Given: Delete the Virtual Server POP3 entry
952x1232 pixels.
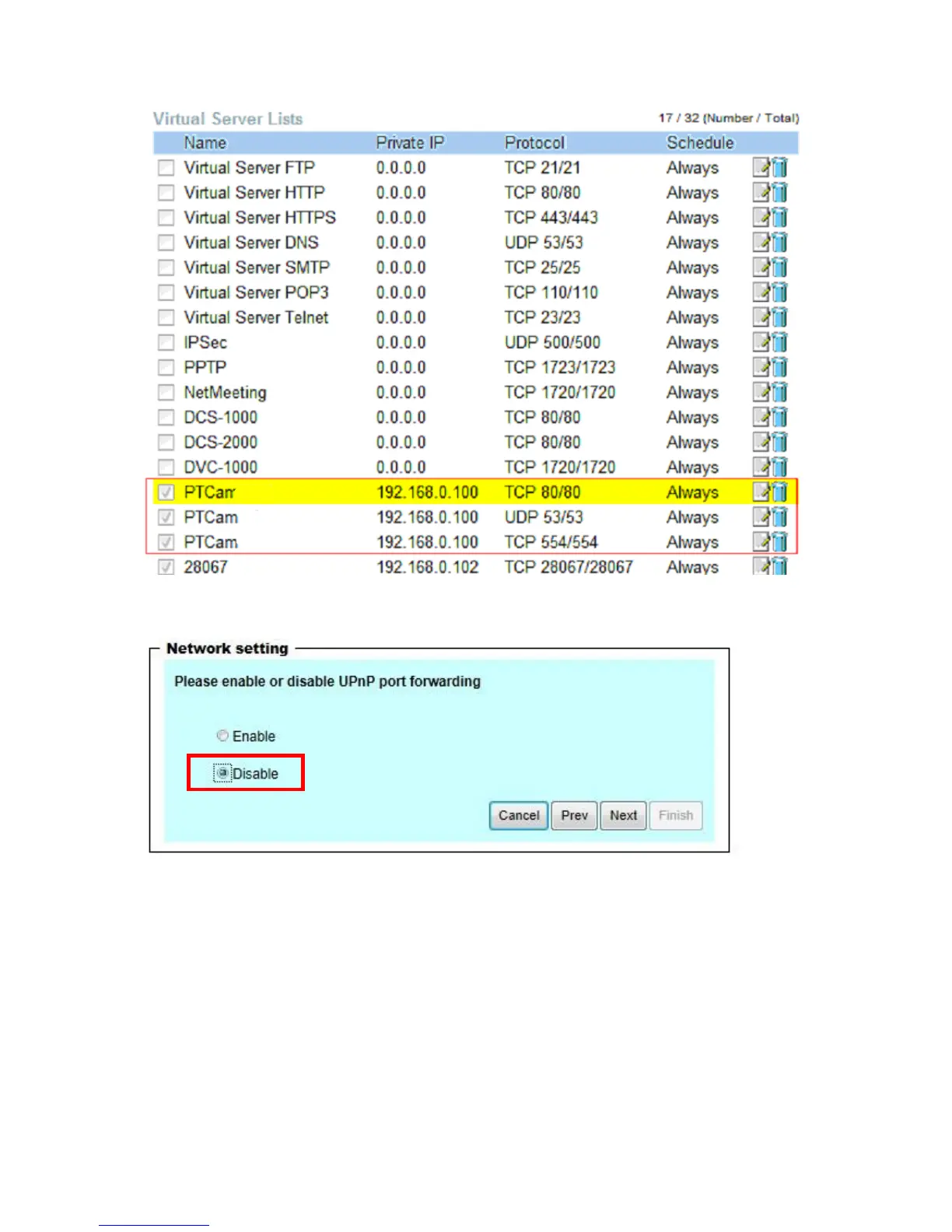Looking at the screenshot, I should click(x=779, y=292).
